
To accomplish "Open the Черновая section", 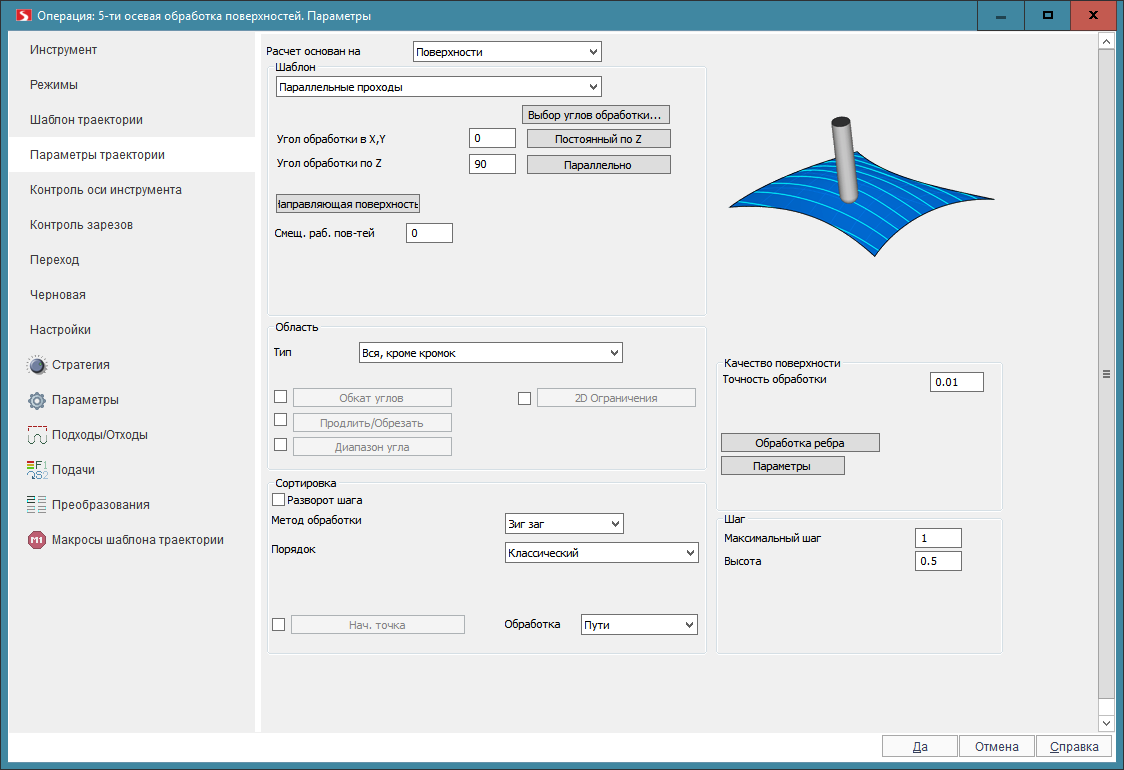I will 132,295.
